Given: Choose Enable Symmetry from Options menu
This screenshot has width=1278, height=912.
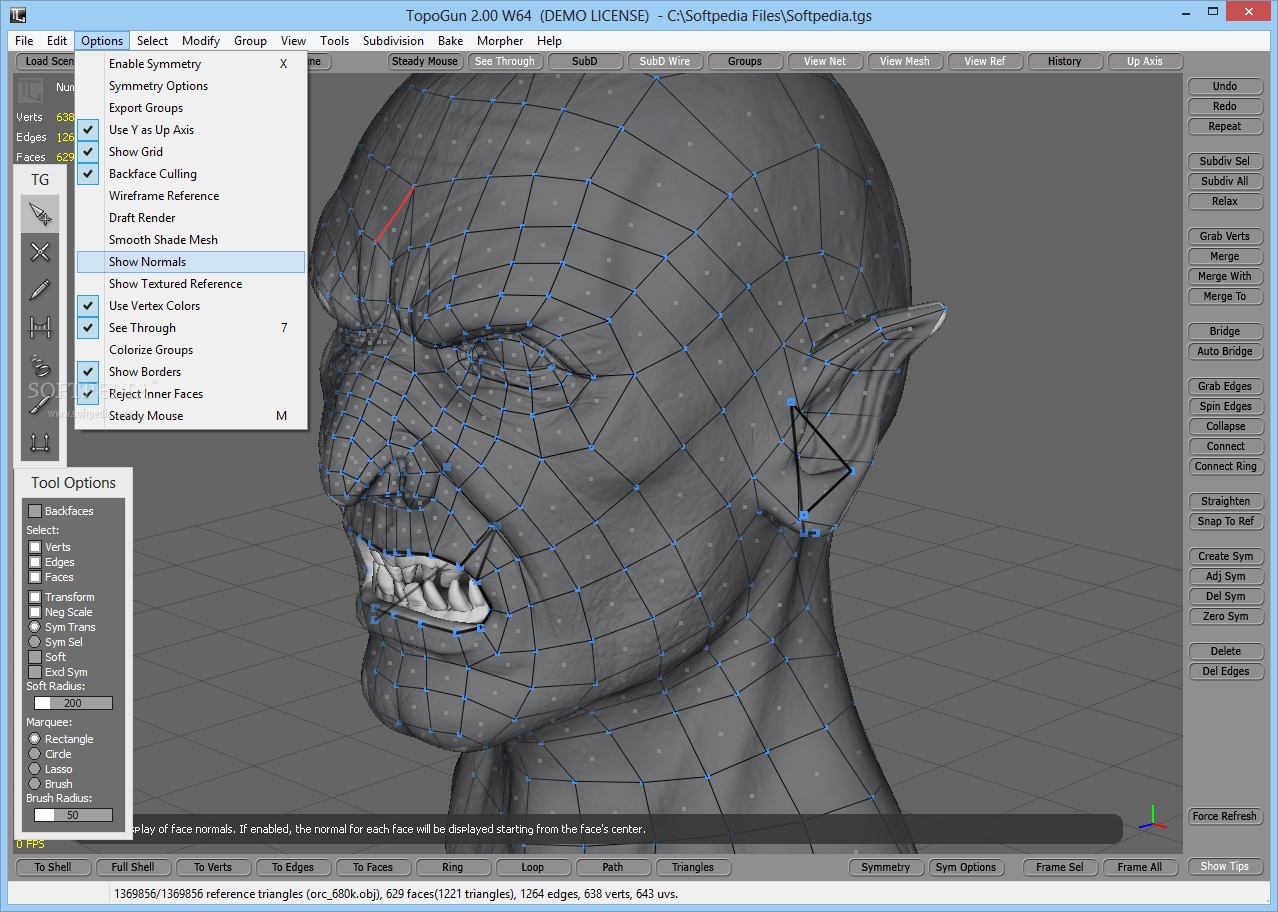Looking at the screenshot, I should (x=191, y=64).
